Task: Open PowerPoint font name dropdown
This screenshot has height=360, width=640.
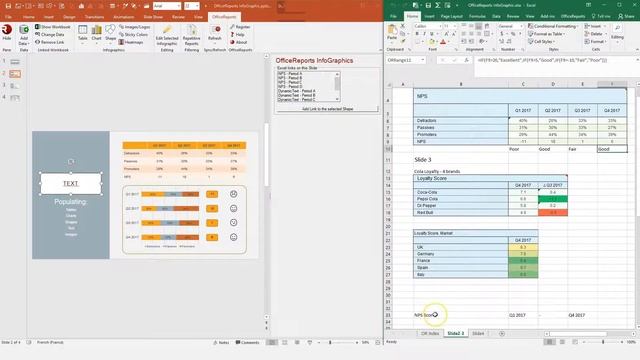Action: click(x=178, y=6)
